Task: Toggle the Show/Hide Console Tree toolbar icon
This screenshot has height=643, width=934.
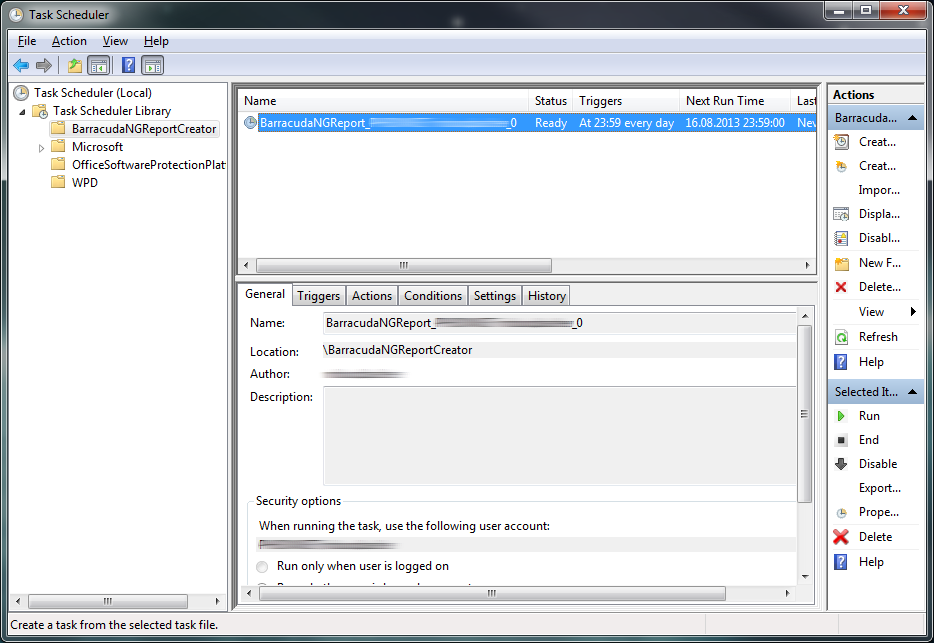Action: [x=99, y=66]
